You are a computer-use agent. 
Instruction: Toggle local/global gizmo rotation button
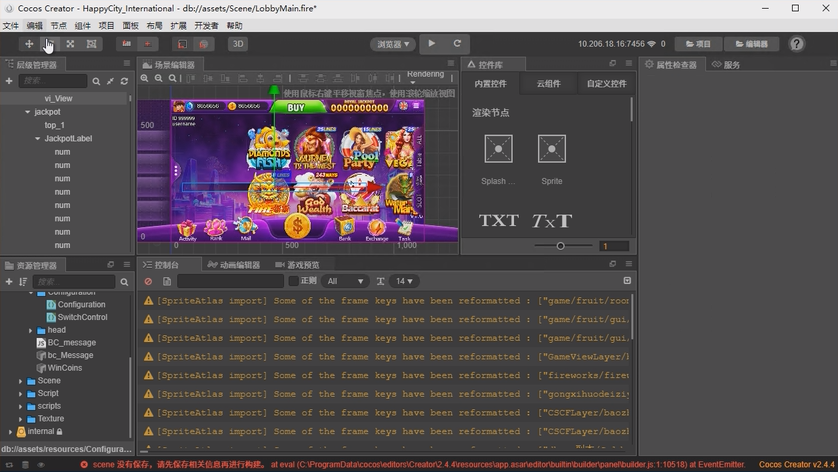coord(148,44)
